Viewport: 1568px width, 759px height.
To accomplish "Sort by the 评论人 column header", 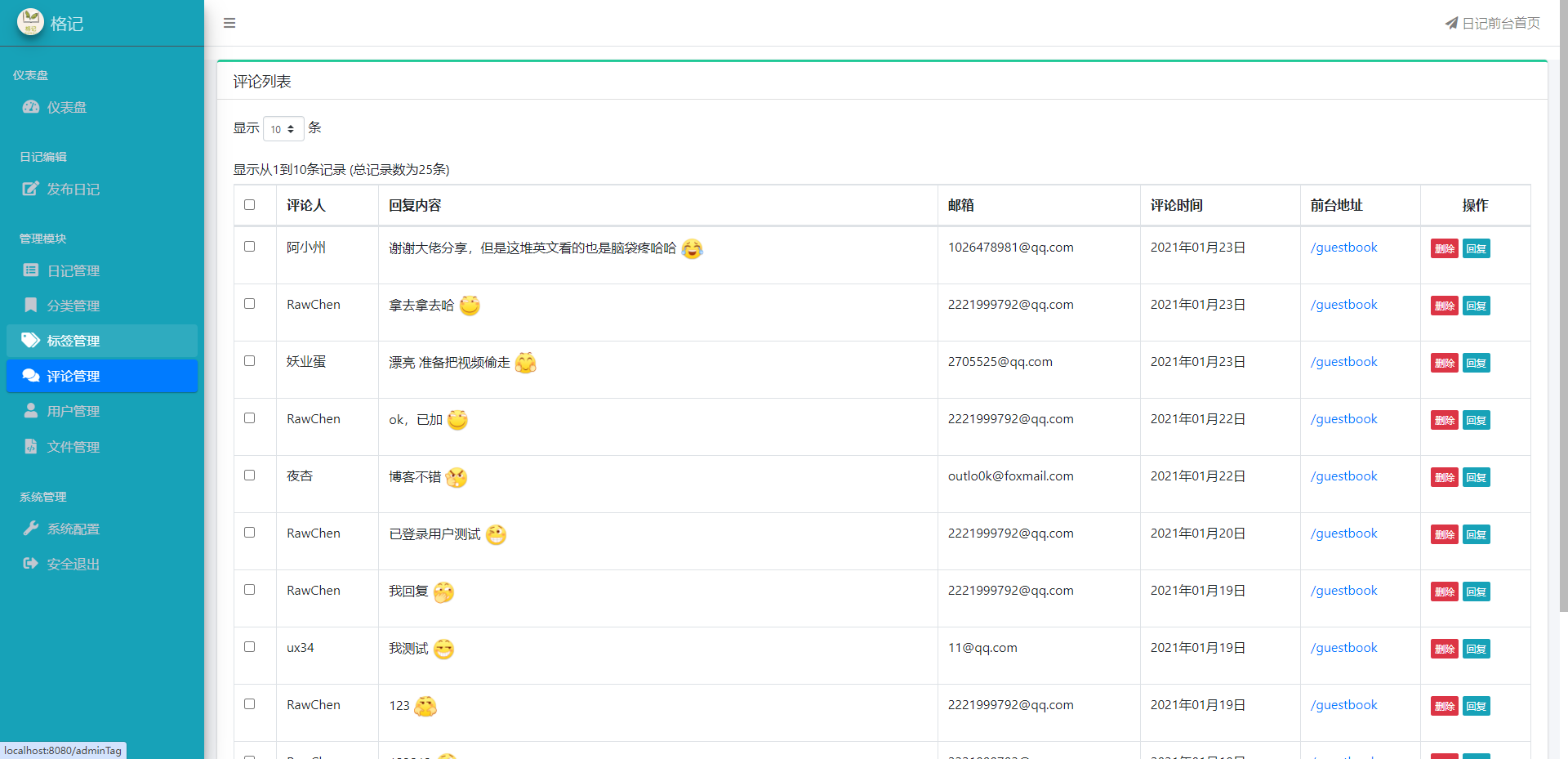I will [306, 206].
